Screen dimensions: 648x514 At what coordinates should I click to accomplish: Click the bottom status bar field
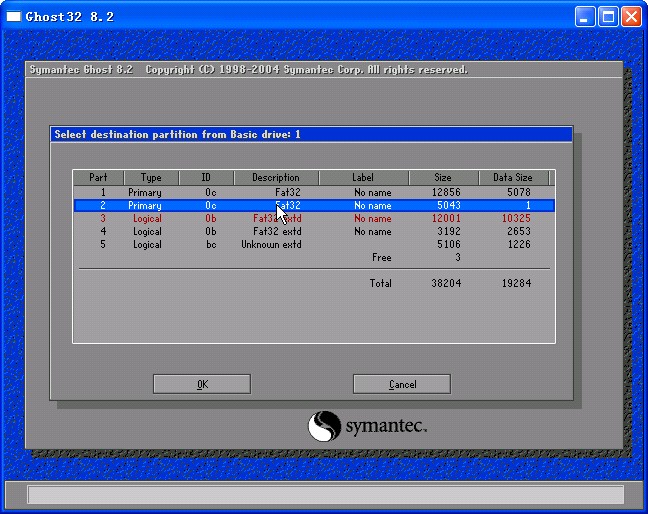click(x=324, y=494)
